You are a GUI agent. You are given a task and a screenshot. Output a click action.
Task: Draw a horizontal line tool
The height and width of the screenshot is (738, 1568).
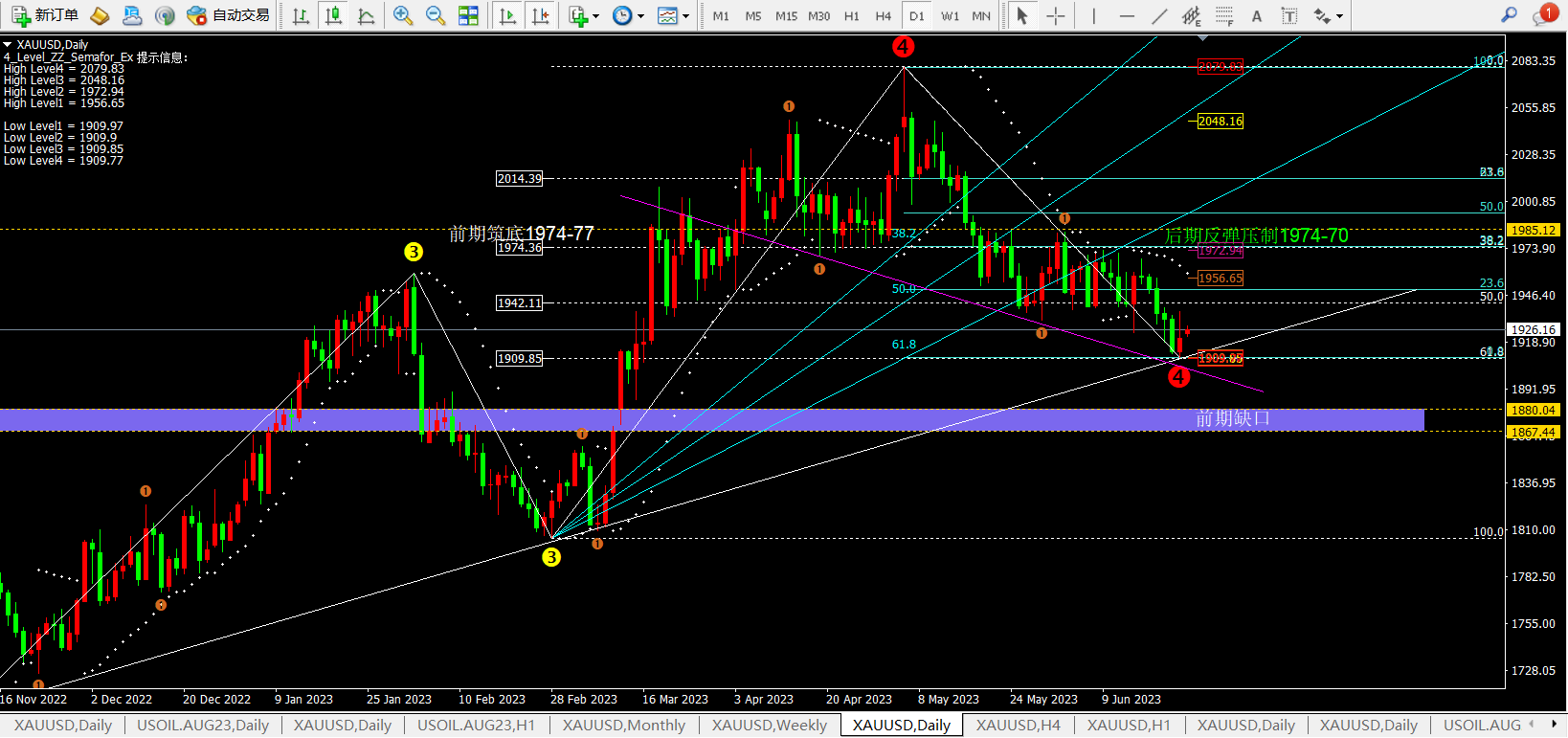pos(1127,15)
